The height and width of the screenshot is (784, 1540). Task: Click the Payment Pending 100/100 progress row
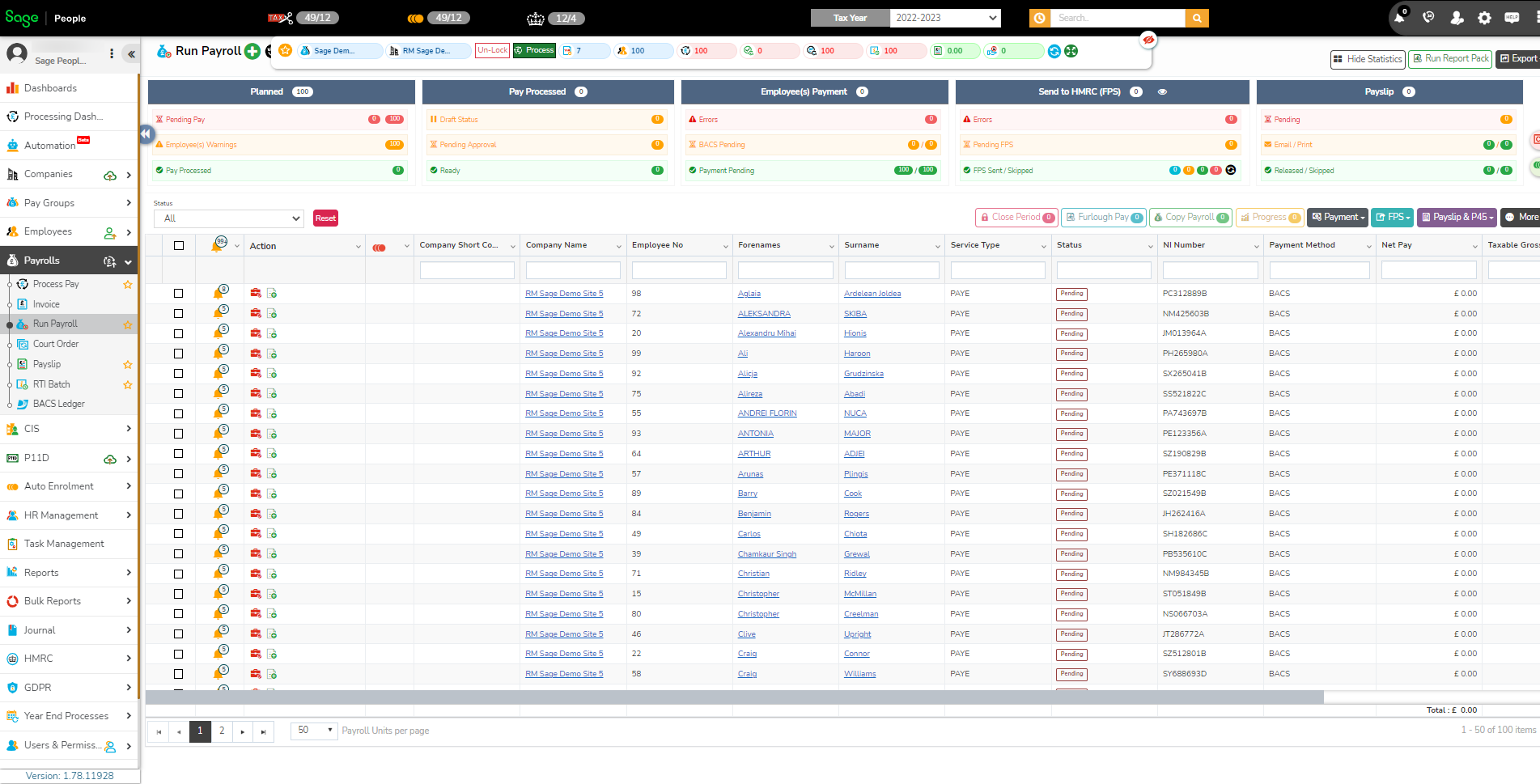813,170
